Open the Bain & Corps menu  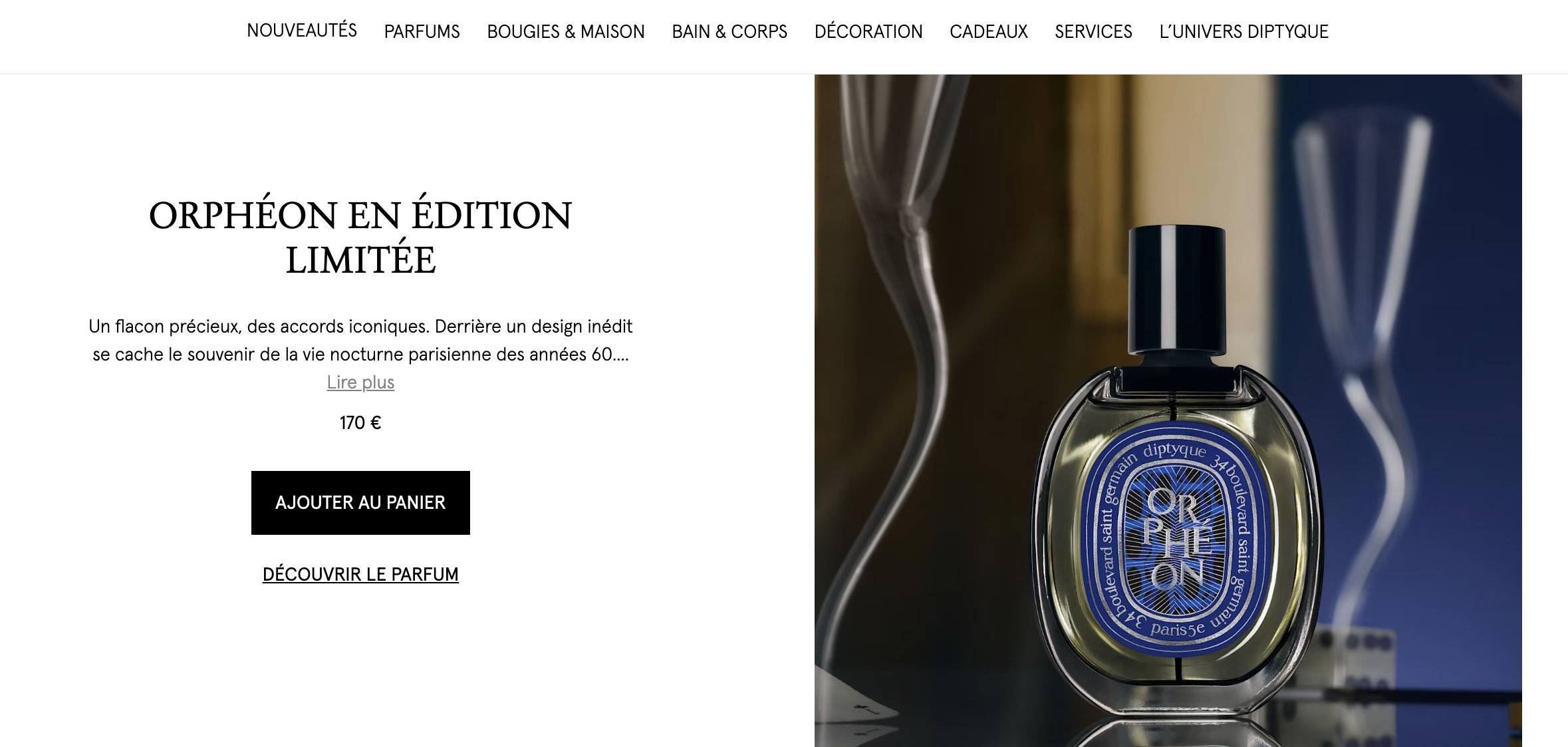click(729, 31)
